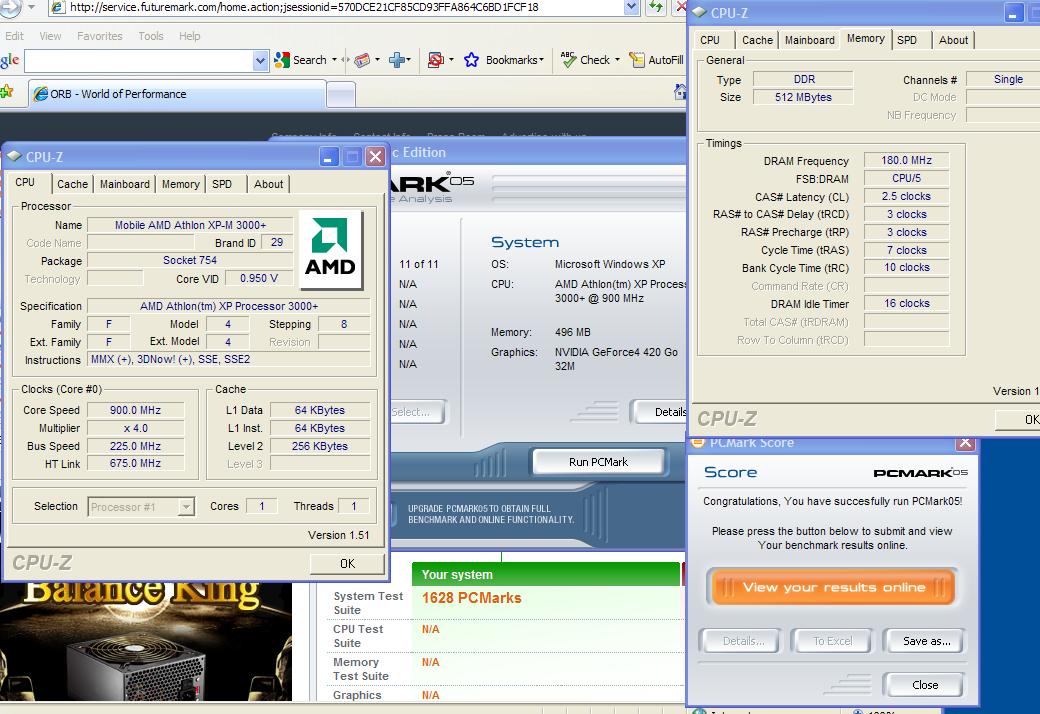Click Save as... in PCMark Score dialog
Screen dimensions: 1040x714
[x=926, y=641]
